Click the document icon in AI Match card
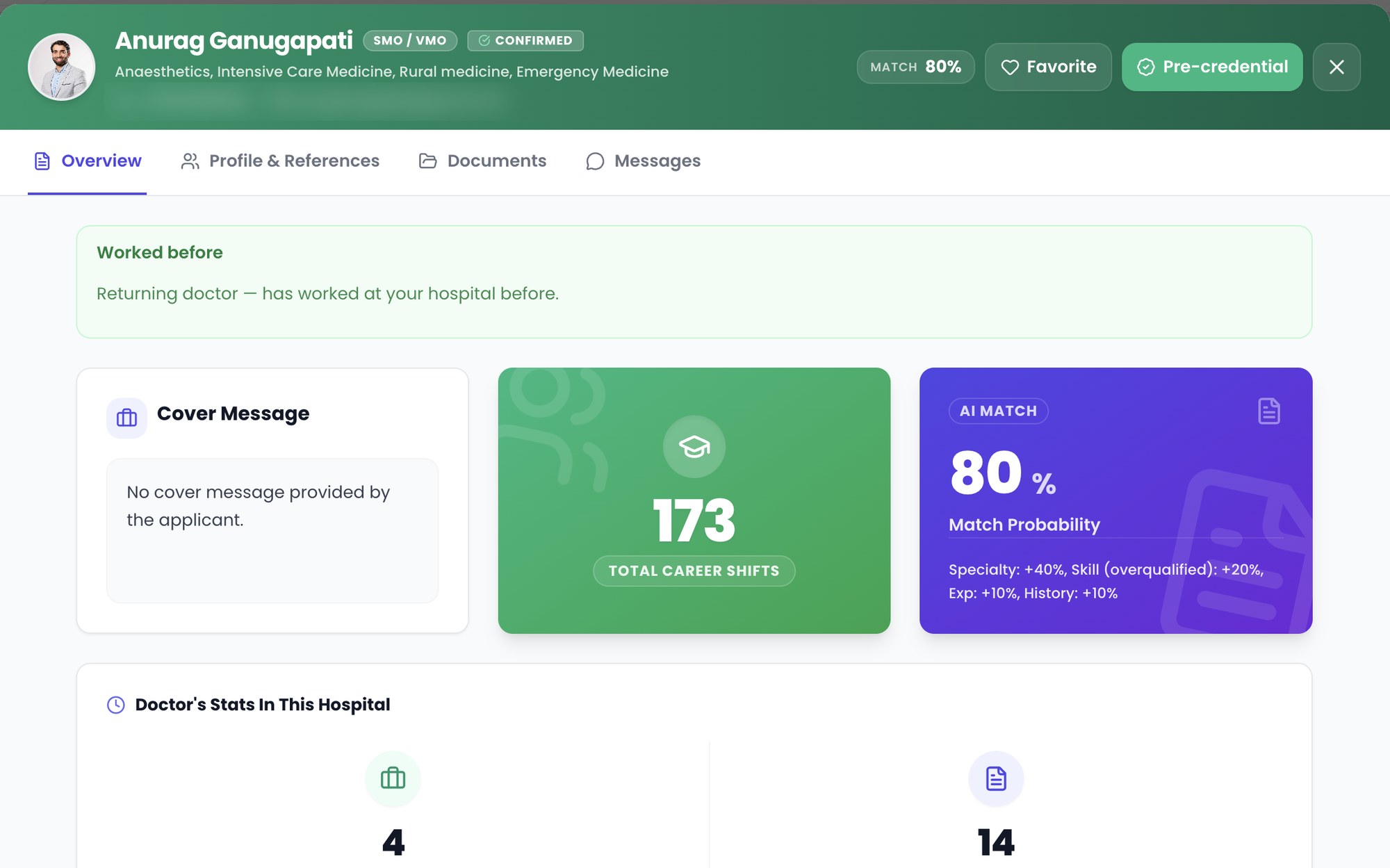This screenshot has width=1390, height=868. (1268, 411)
